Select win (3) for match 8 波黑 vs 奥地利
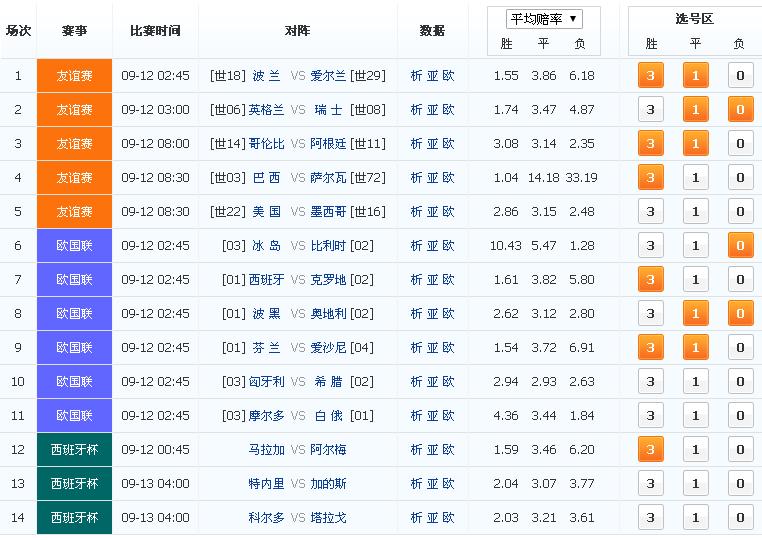The width and height of the screenshot is (762, 540). click(650, 314)
